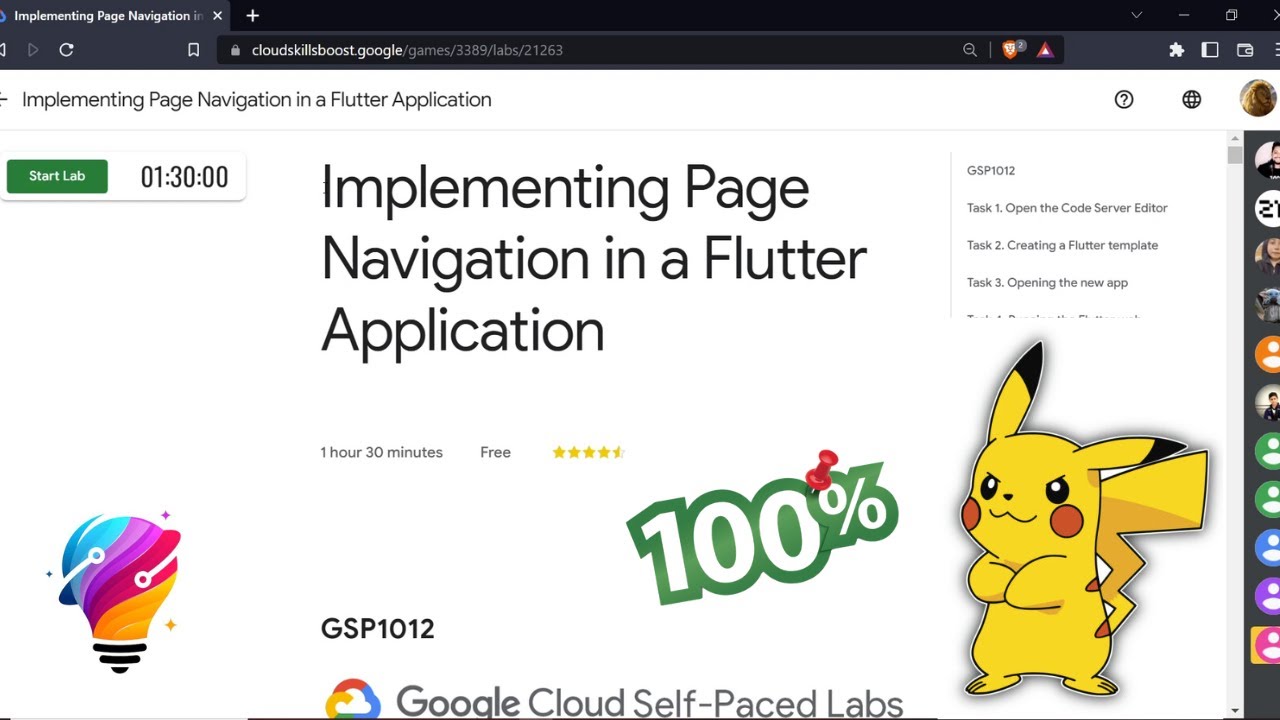Click the address bar URL
Screen dimensions: 1280x720
coord(407,50)
